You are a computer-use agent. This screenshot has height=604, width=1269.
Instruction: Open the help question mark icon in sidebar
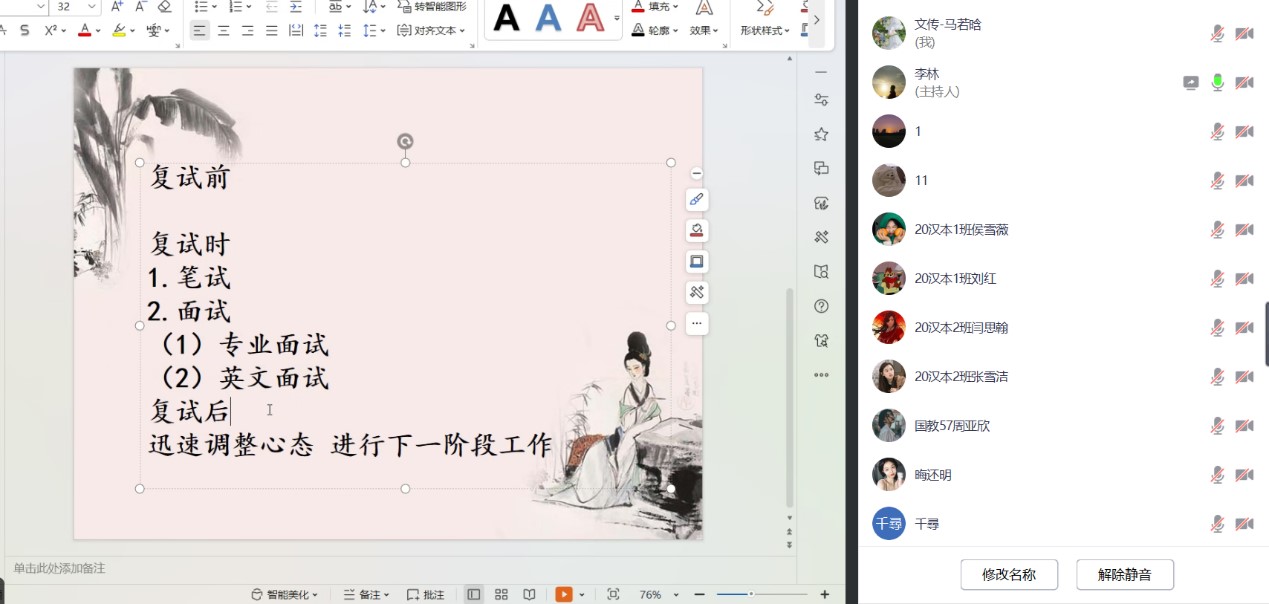pyautogui.click(x=821, y=306)
